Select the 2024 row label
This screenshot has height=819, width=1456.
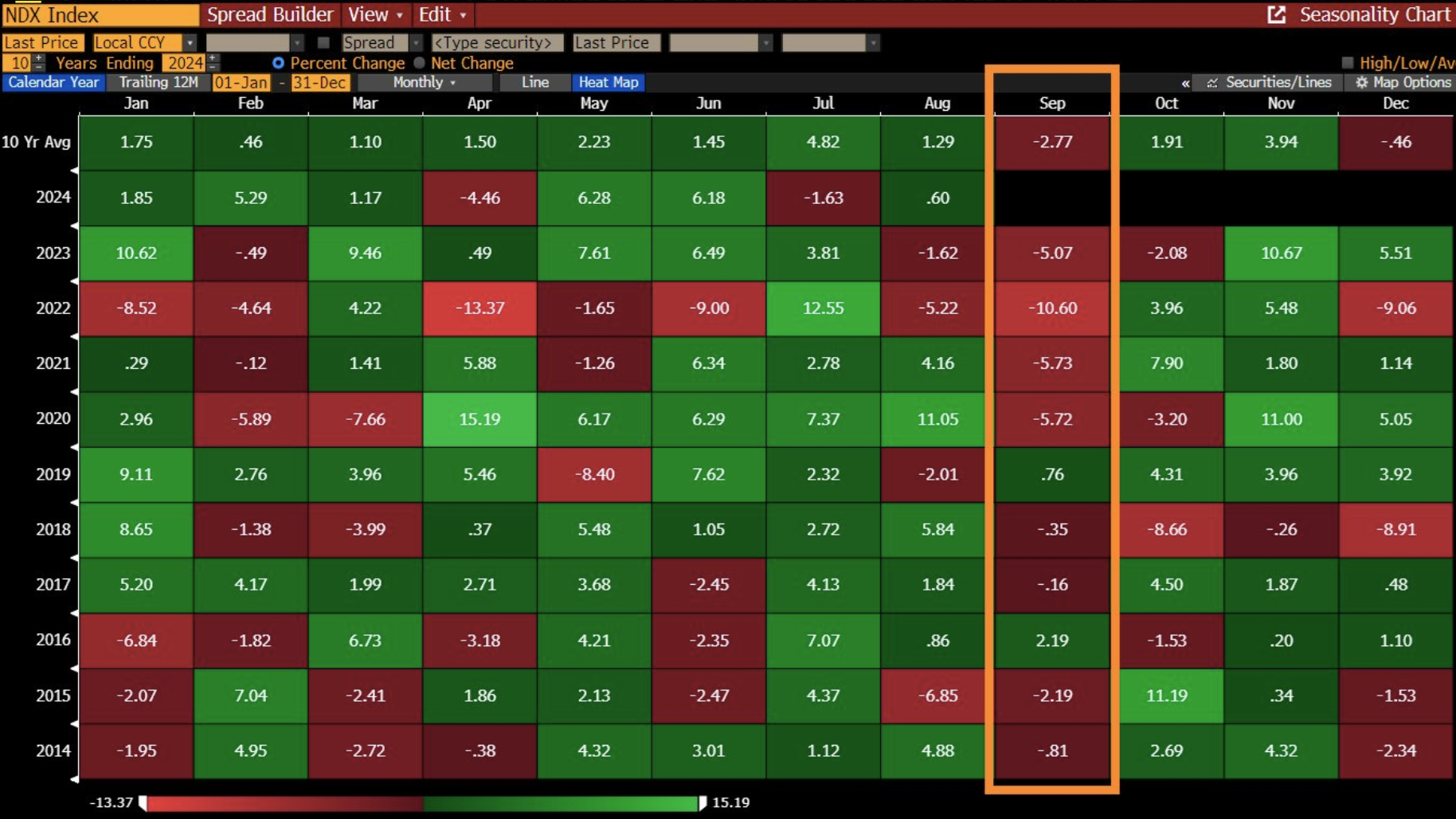click(x=53, y=198)
